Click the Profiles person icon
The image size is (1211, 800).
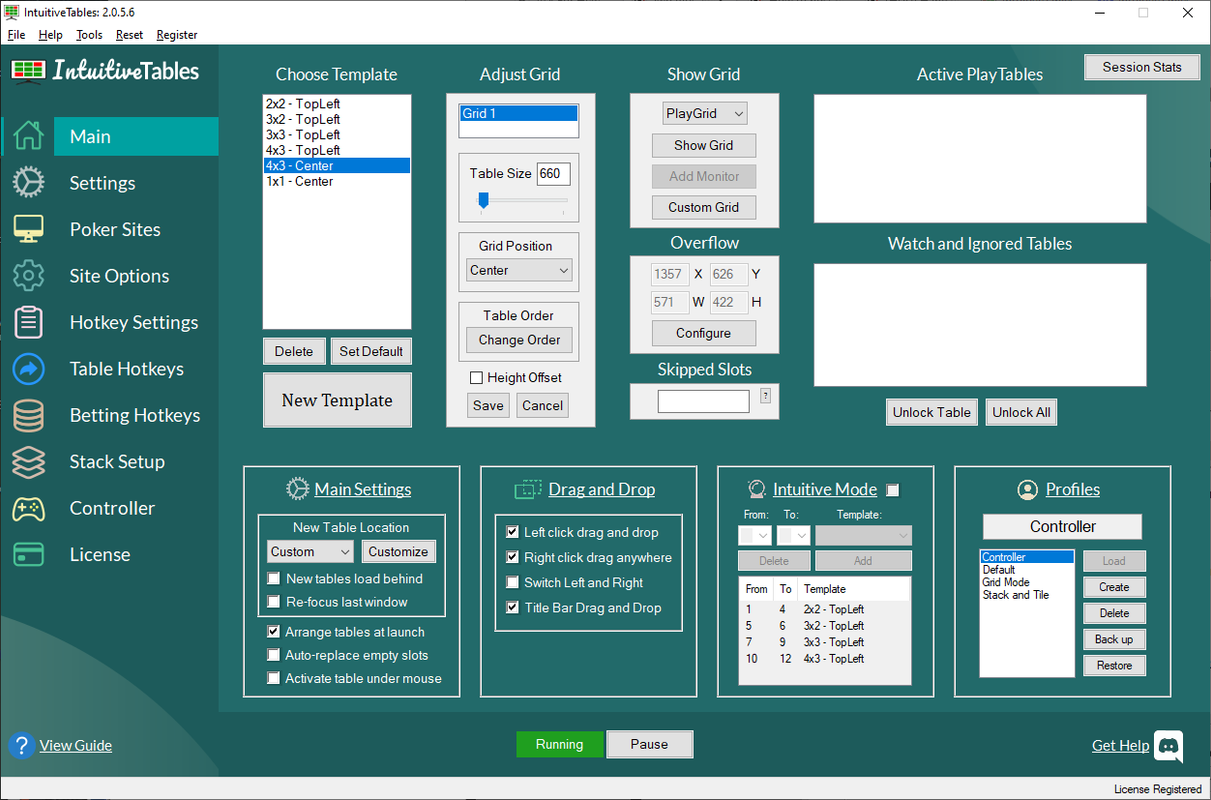tap(1027, 489)
